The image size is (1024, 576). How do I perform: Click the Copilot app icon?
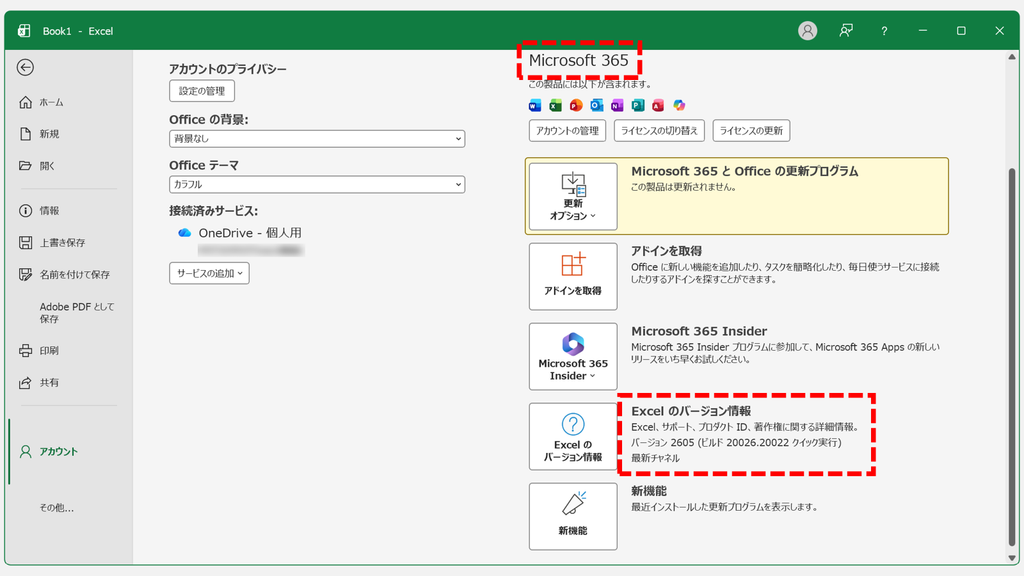coord(679,105)
